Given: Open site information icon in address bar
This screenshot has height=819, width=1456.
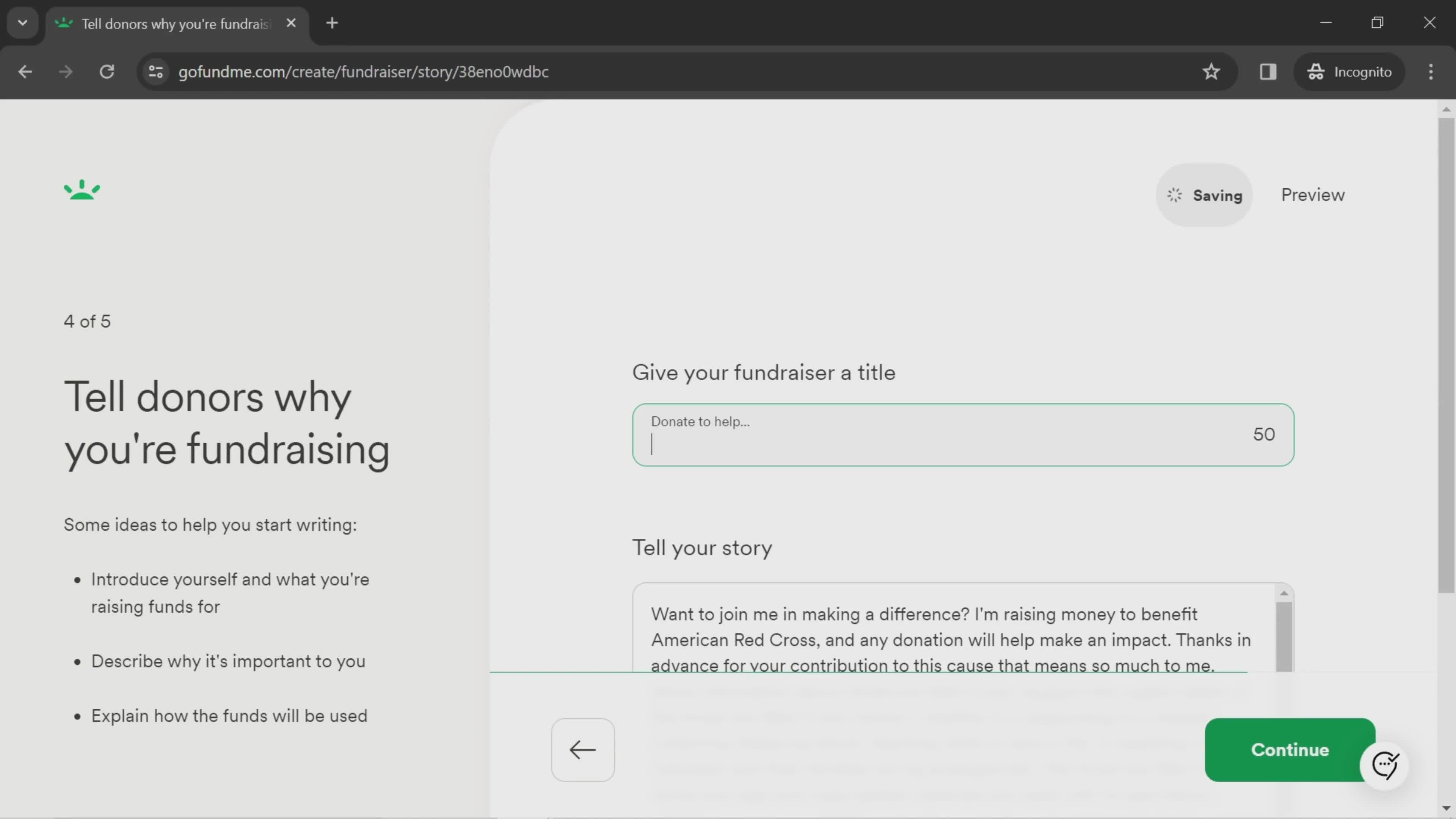Looking at the screenshot, I should [156, 72].
